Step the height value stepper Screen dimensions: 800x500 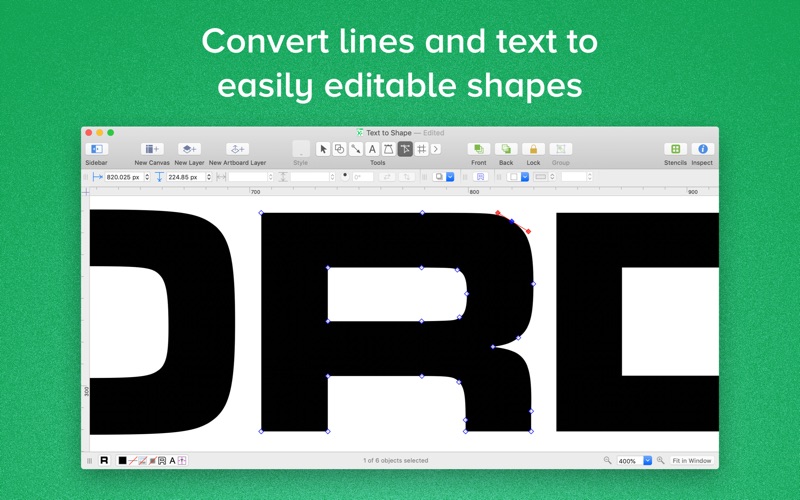pos(332,177)
